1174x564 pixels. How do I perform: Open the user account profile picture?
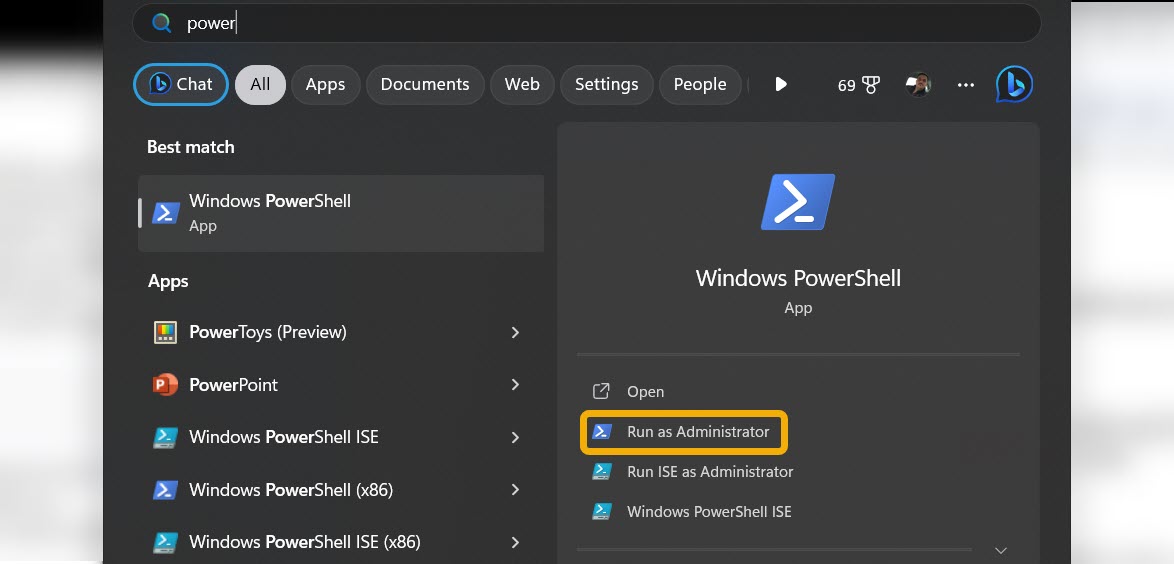click(x=918, y=85)
